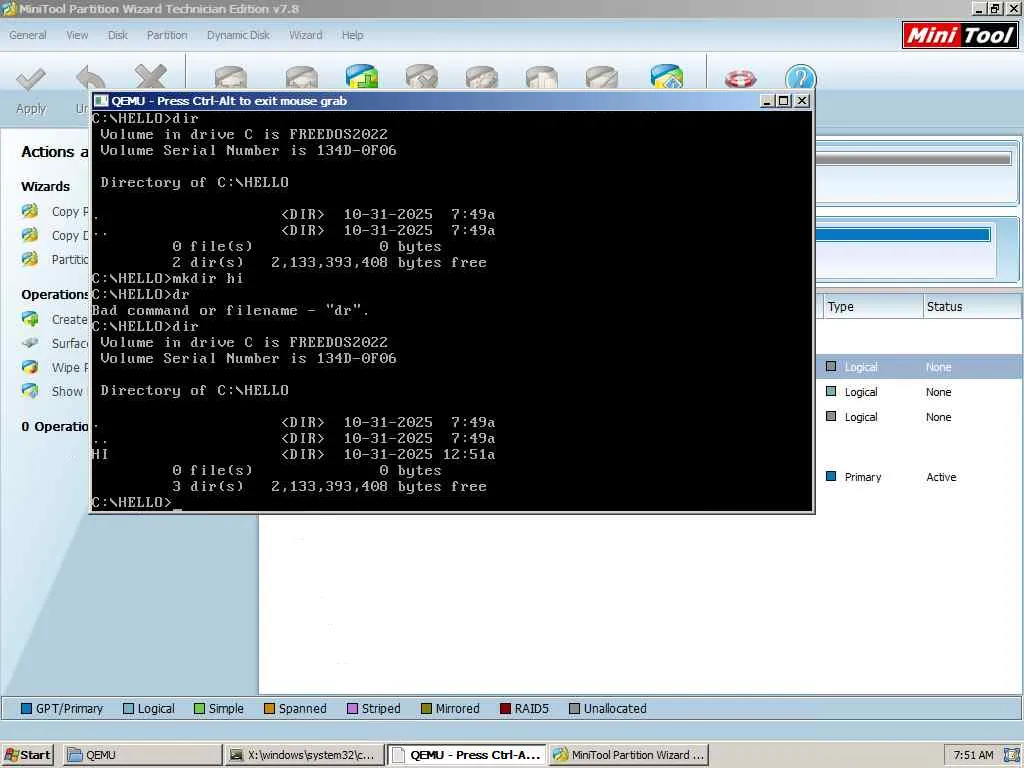Open the View menu
Image resolution: width=1024 pixels, height=768 pixels.
click(x=77, y=35)
